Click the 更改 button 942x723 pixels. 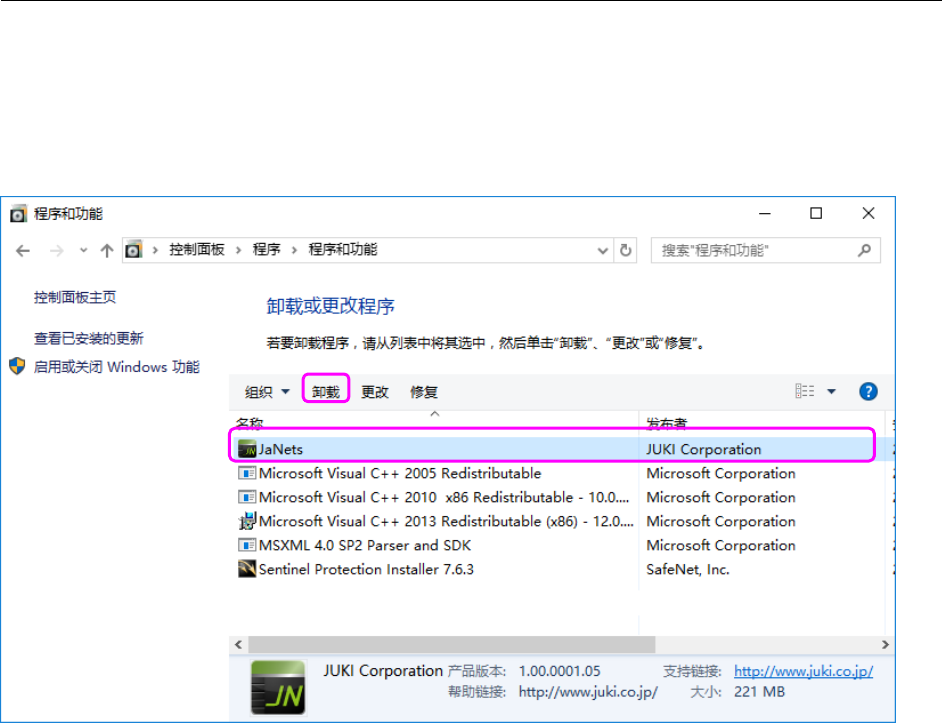pyautogui.click(x=375, y=392)
